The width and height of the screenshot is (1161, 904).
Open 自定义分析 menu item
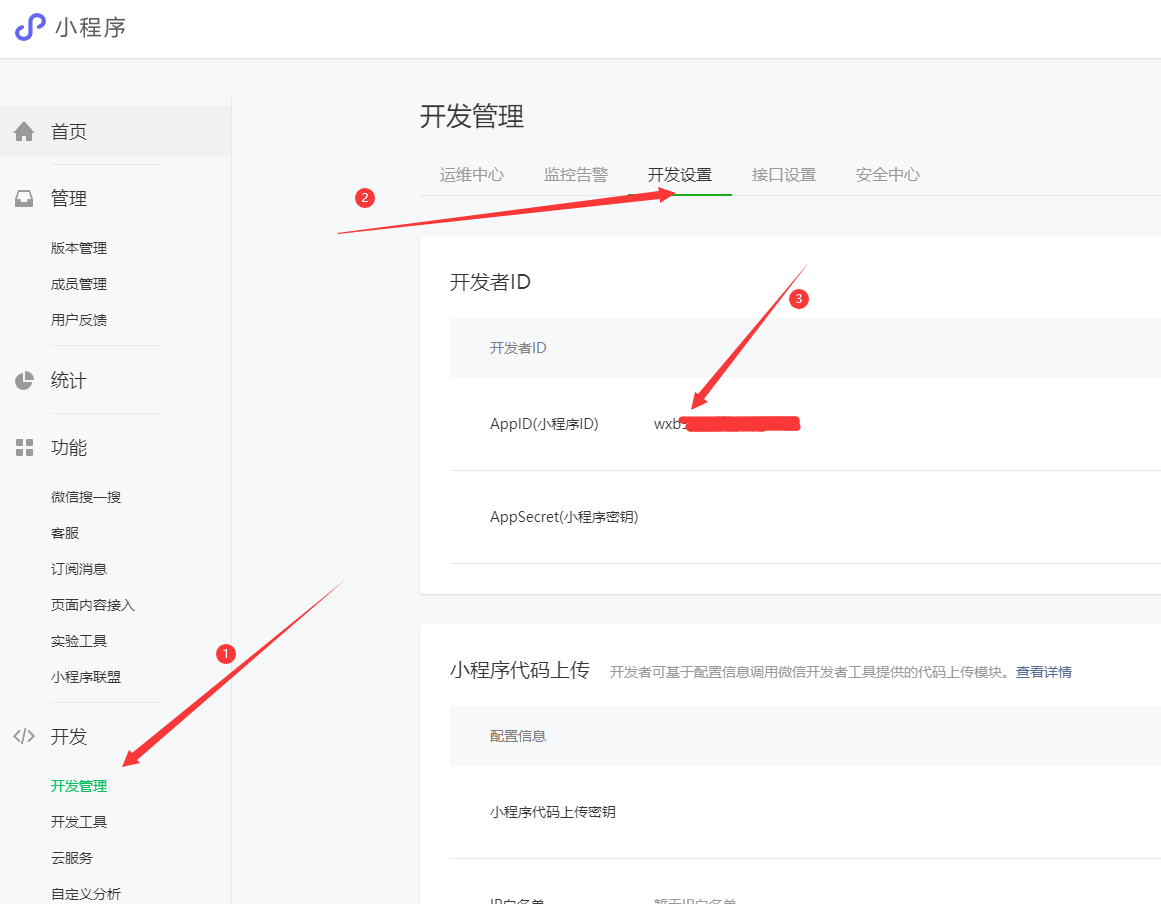(x=86, y=894)
